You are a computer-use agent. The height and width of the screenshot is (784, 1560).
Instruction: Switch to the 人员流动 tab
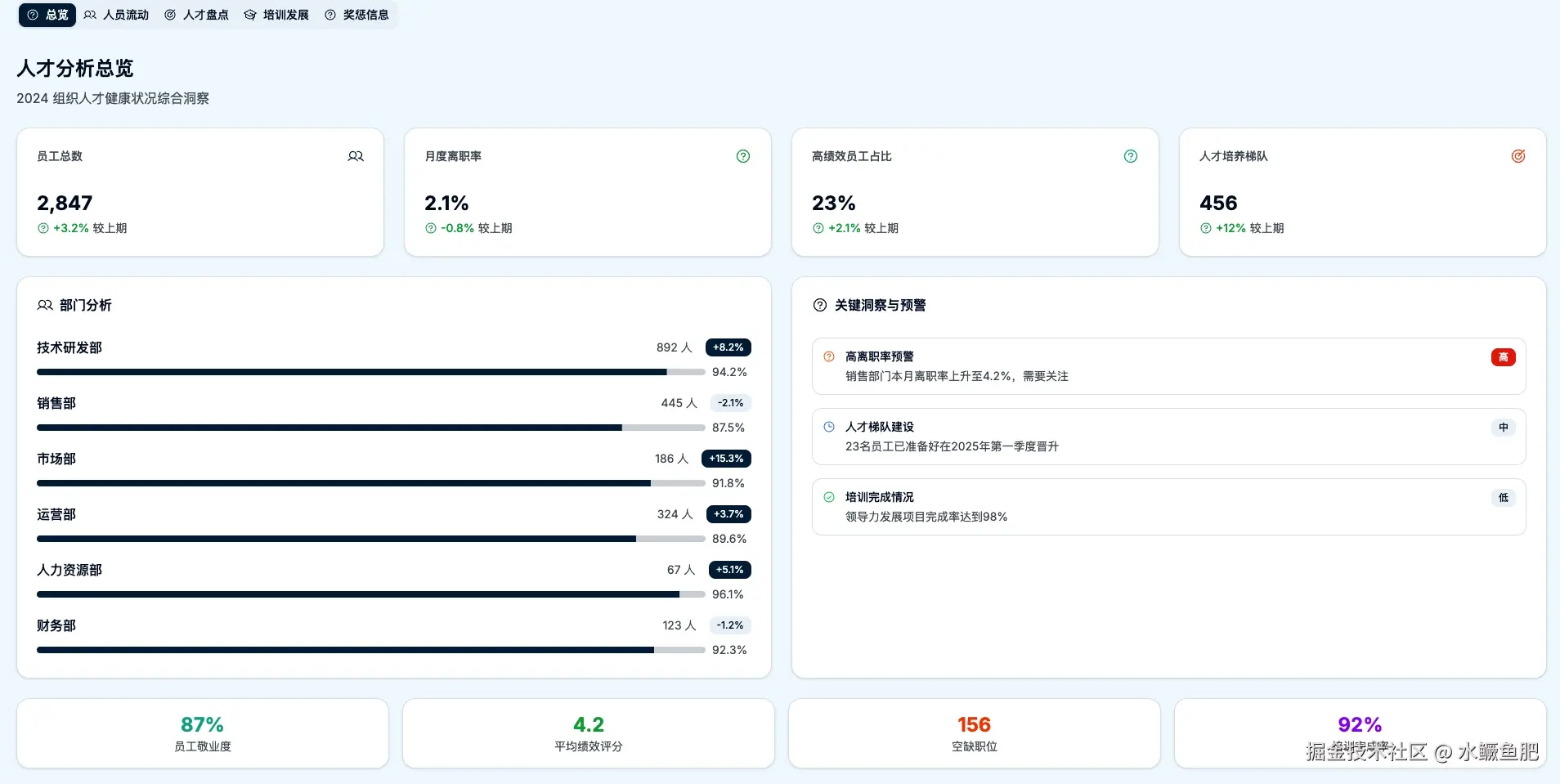pos(117,15)
